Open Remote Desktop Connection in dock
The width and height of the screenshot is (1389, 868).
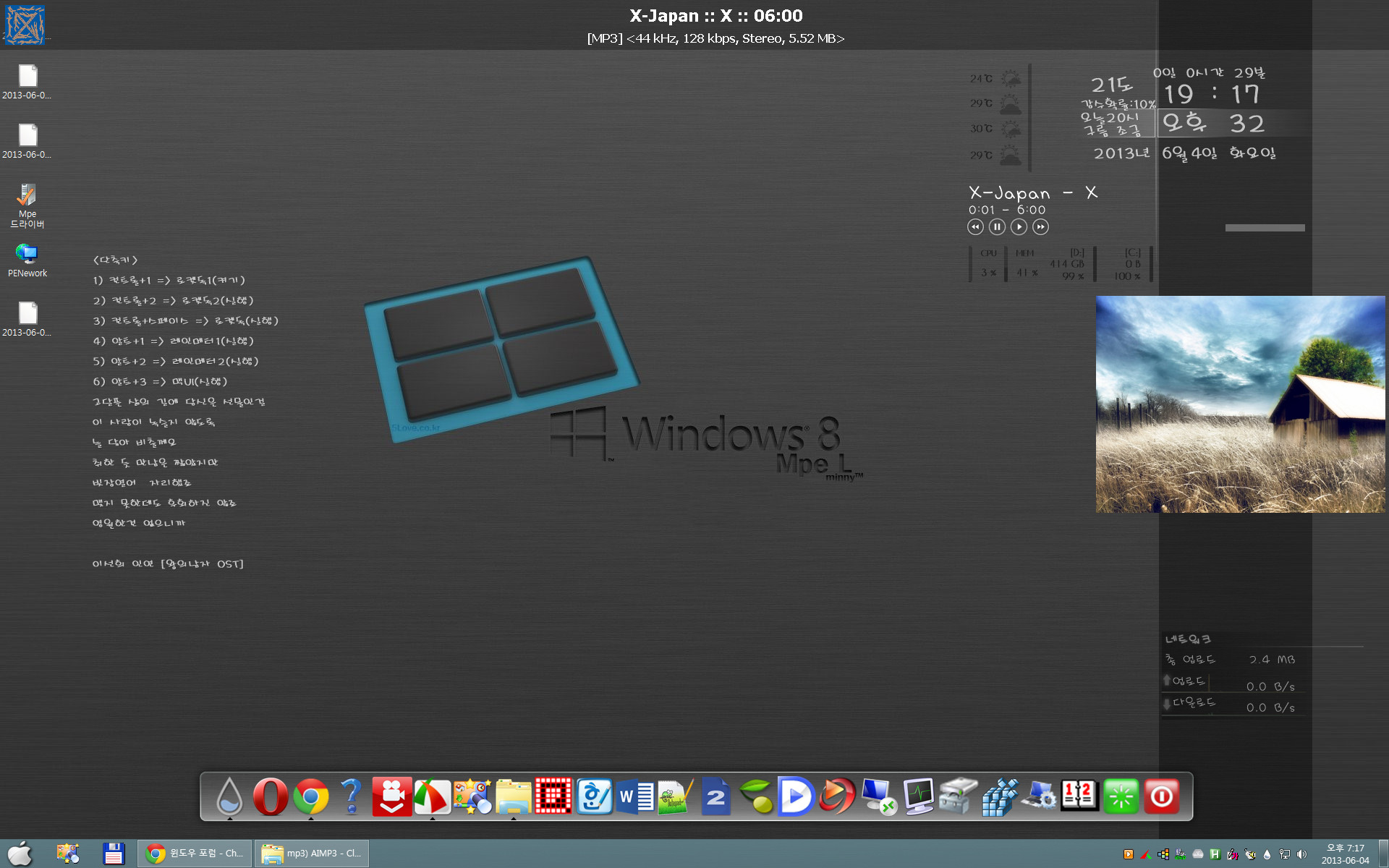pyautogui.click(x=878, y=796)
